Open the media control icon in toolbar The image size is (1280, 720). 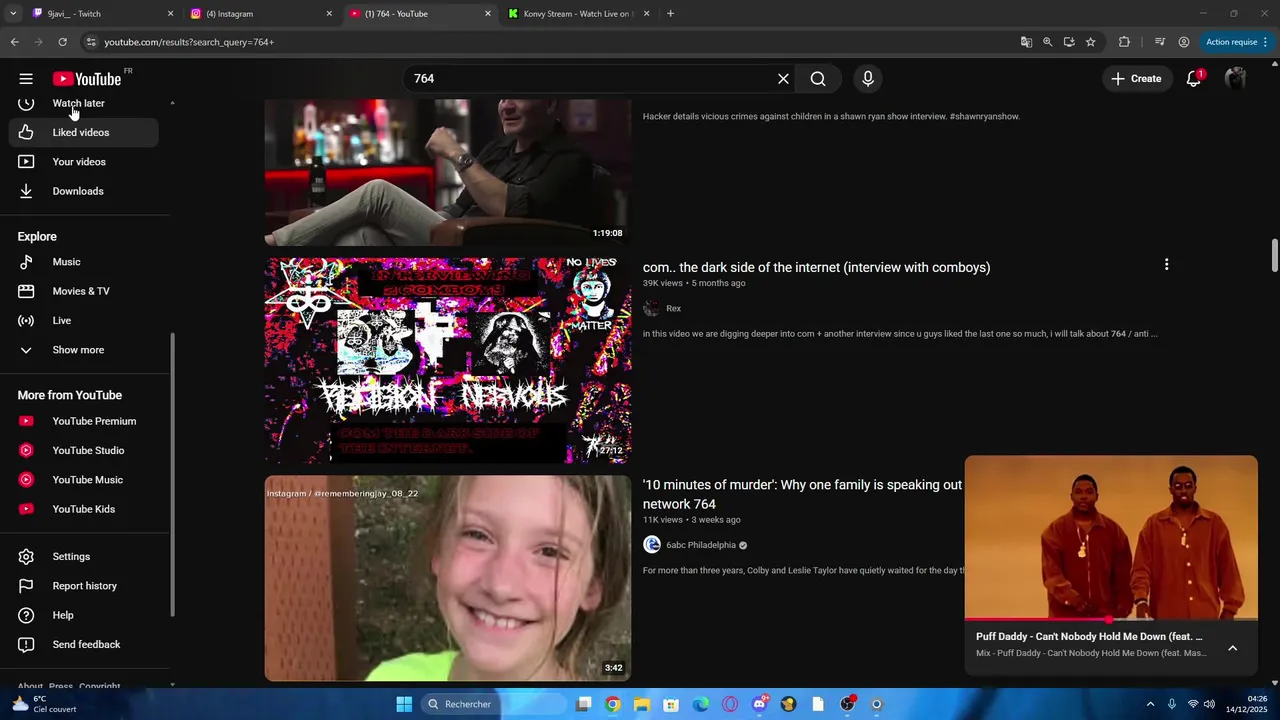point(1159,42)
